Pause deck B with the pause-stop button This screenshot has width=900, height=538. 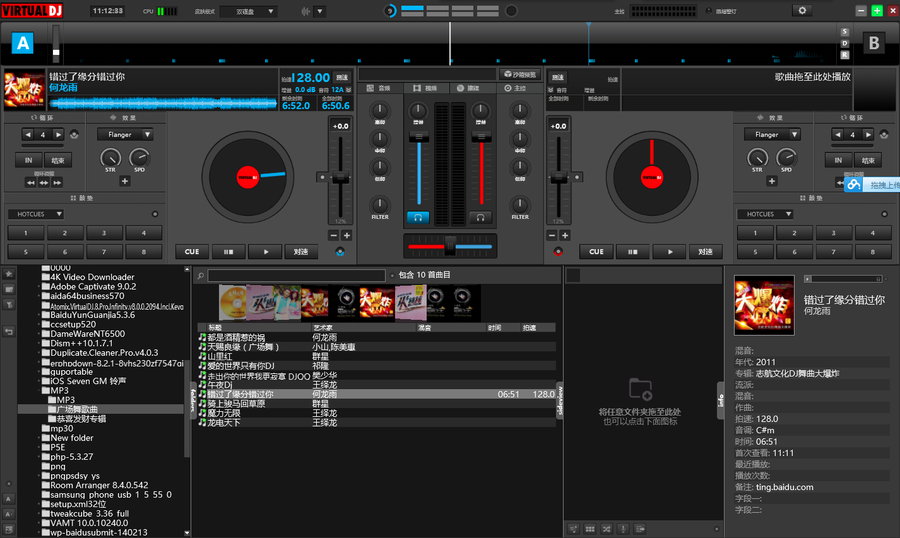pos(633,251)
